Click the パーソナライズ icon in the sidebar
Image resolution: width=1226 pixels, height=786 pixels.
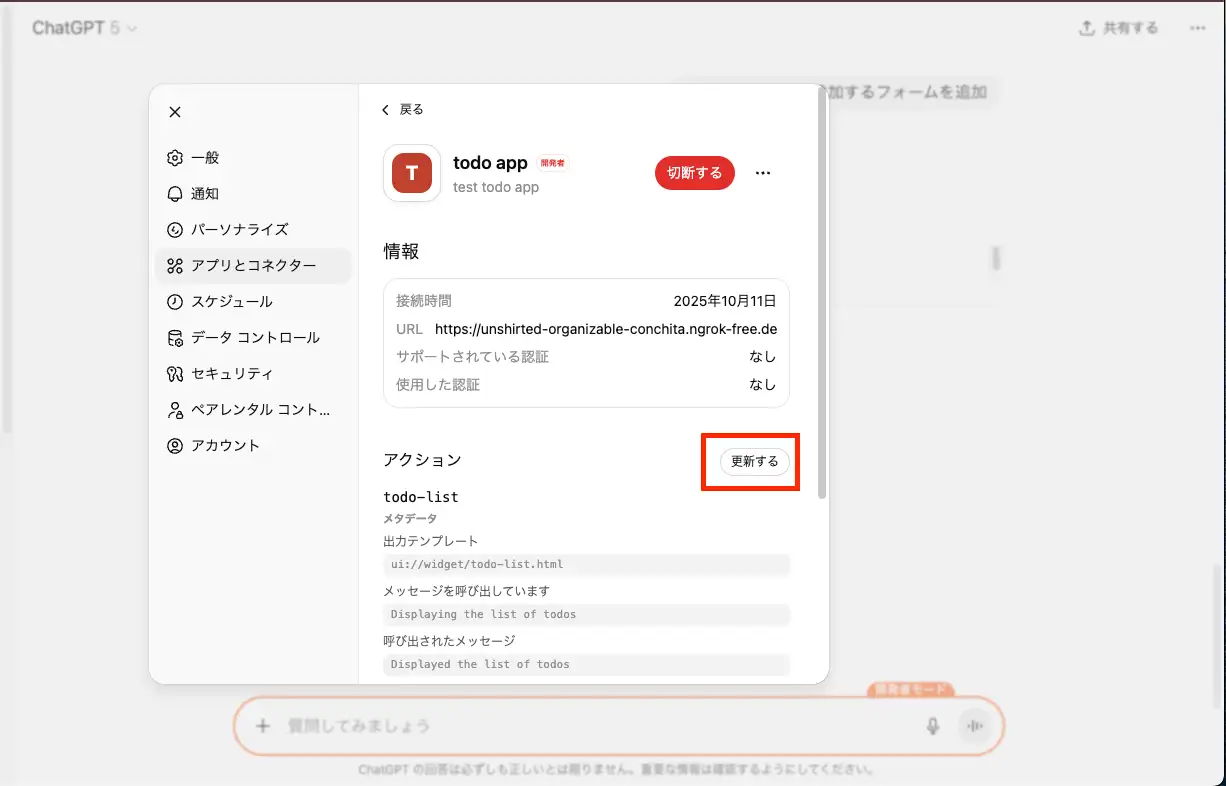pos(175,230)
